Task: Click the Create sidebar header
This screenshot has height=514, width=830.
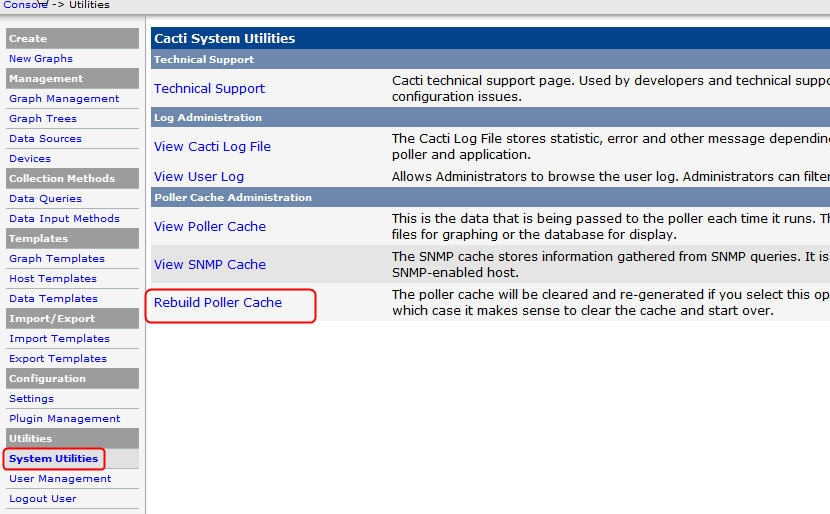Action: pyautogui.click(x=73, y=39)
